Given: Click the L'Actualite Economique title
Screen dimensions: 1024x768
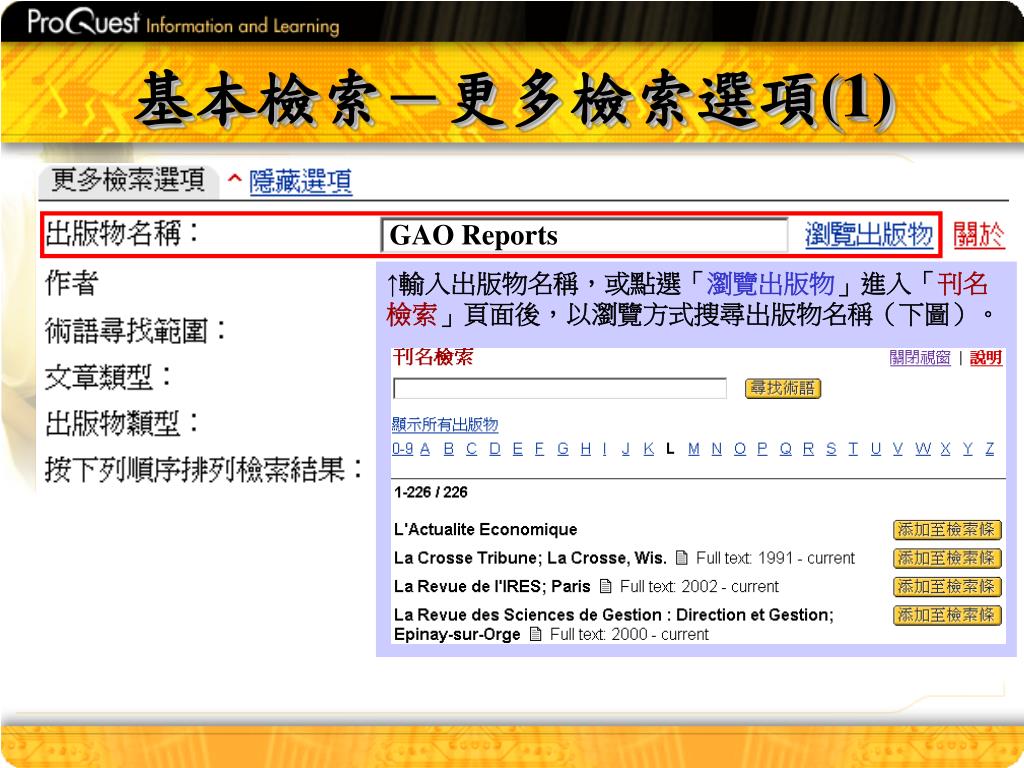Looking at the screenshot, I should [485, 529].
